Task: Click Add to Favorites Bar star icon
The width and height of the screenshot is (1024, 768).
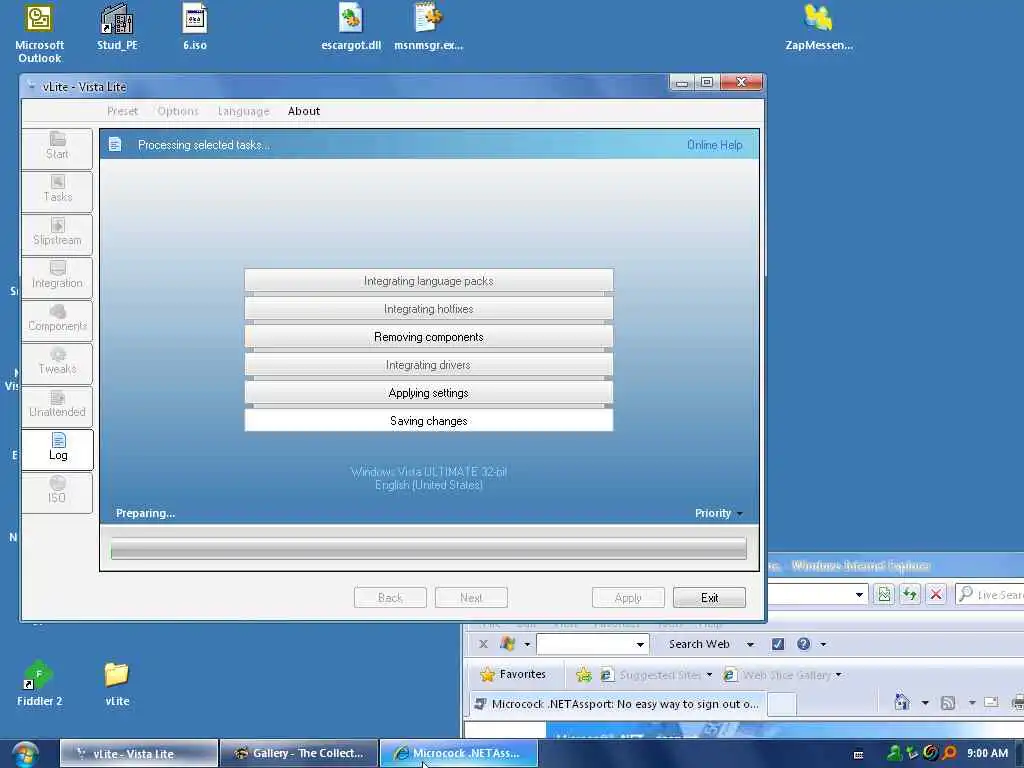Action: click(583, 675)
